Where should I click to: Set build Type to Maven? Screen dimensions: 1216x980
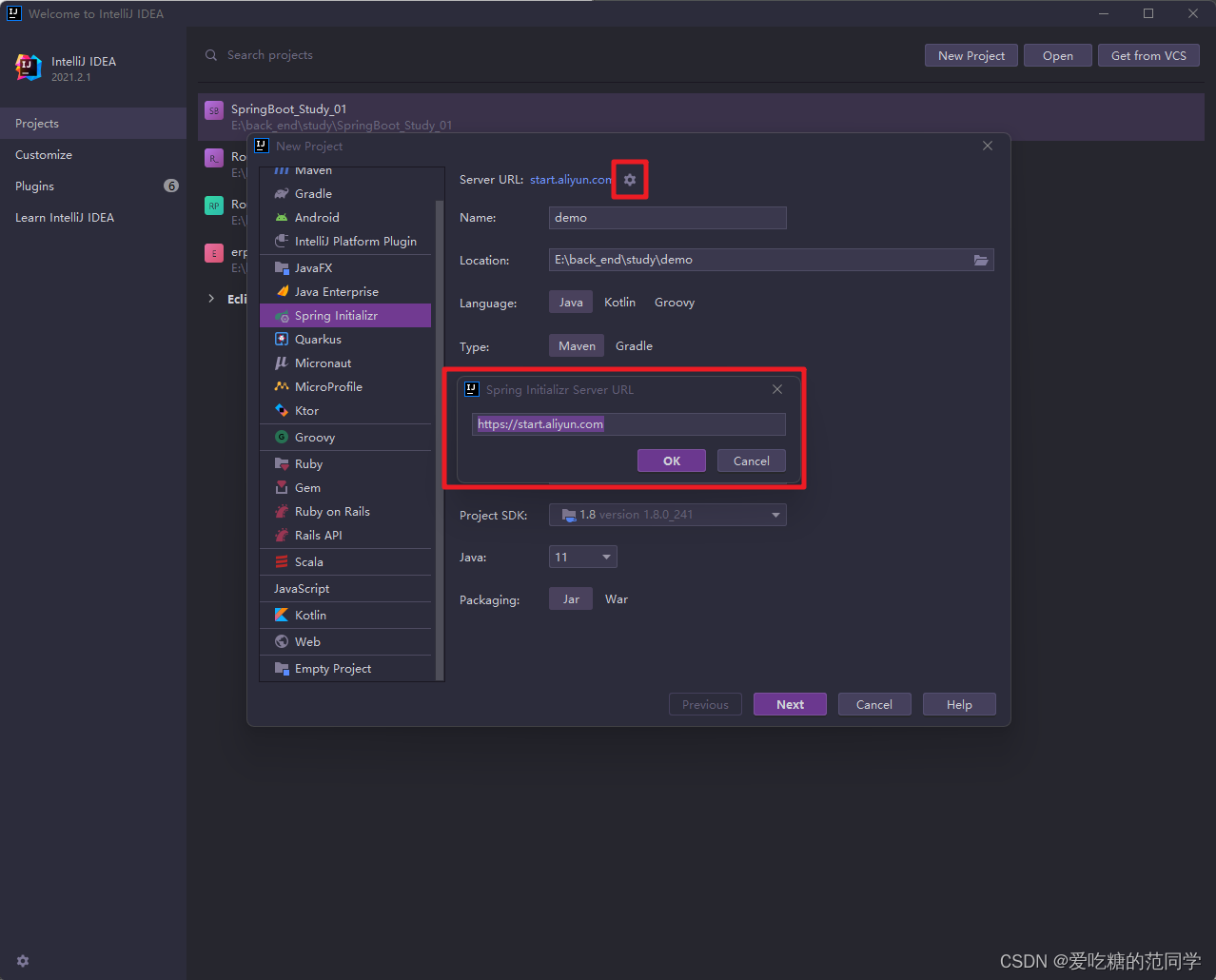577,346
